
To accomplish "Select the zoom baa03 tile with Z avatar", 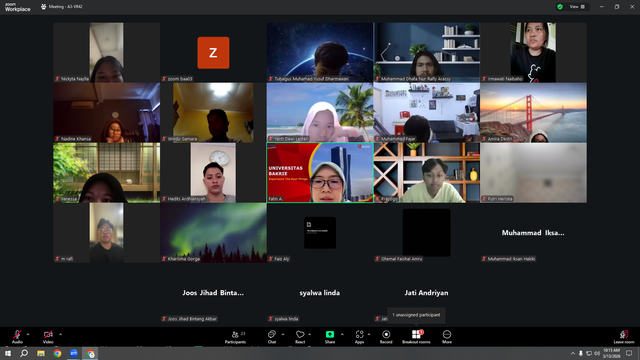I will point(213,52).
